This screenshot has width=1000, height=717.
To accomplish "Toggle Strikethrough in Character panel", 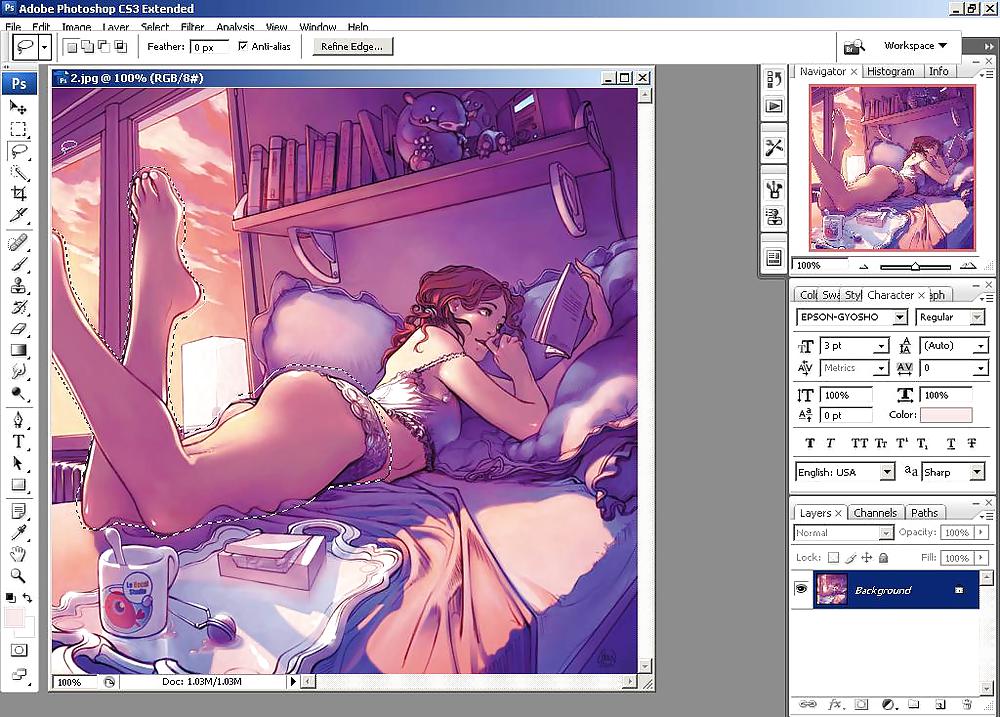I will click(971, 443).
